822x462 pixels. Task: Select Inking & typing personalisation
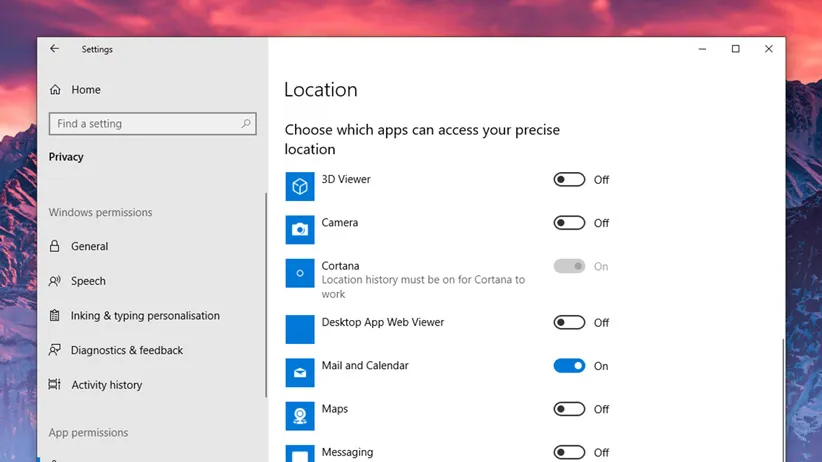click(144, 316)
